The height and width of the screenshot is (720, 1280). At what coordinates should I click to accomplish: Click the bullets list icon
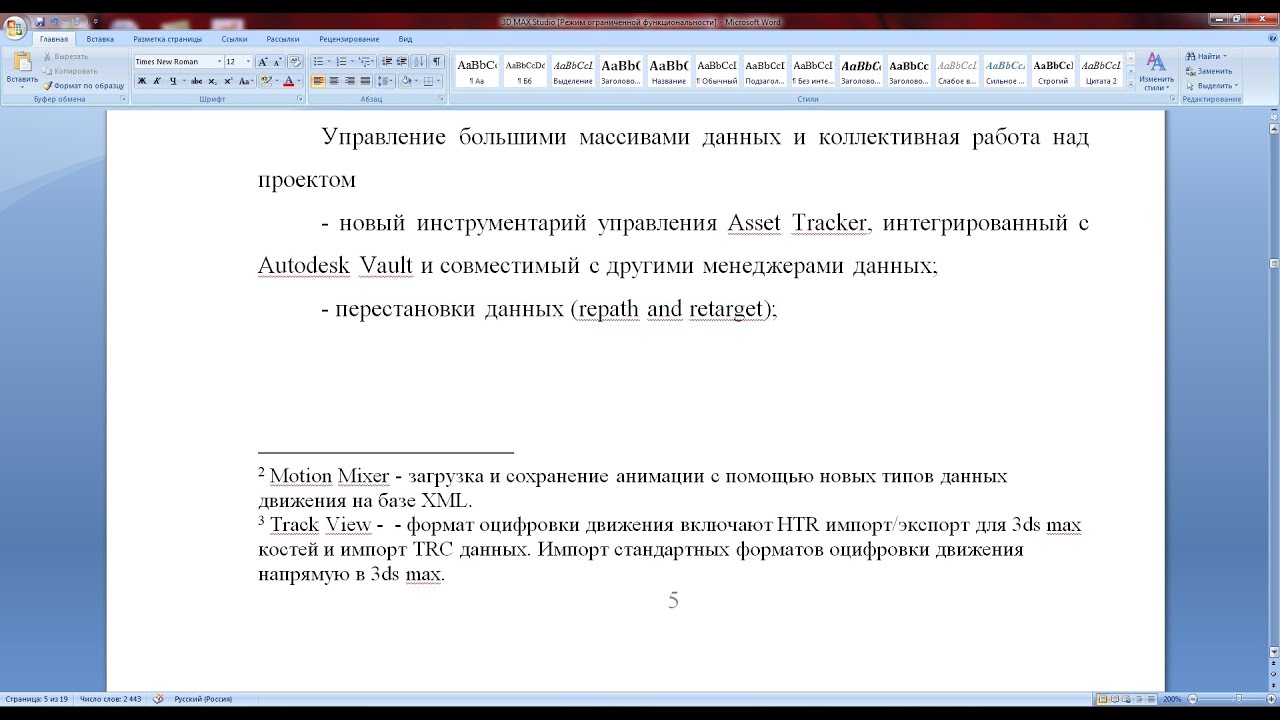click(x=317, y=62)
